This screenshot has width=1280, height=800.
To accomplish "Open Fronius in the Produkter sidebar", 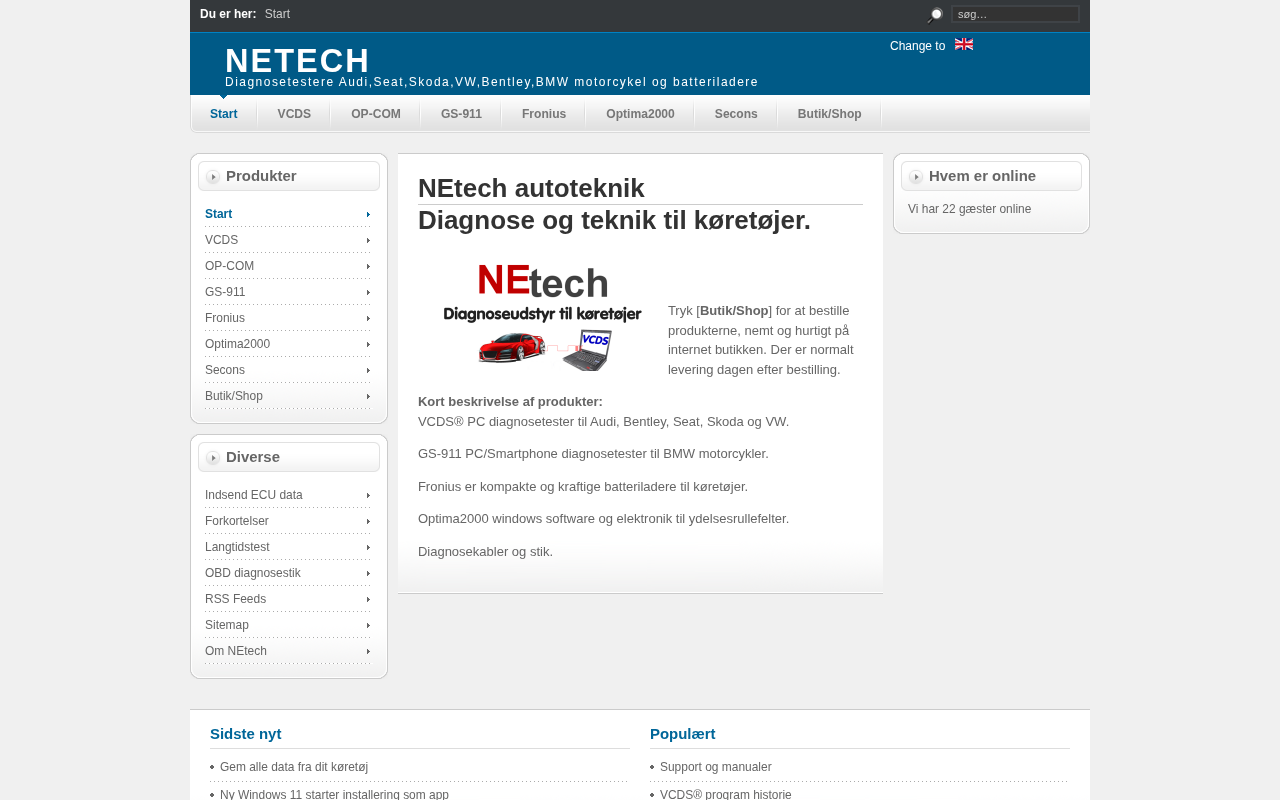I will (288, 318).
